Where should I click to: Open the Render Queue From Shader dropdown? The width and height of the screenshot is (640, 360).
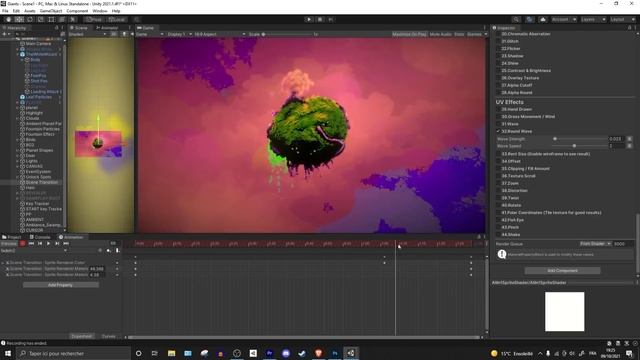tap(595, 244)
